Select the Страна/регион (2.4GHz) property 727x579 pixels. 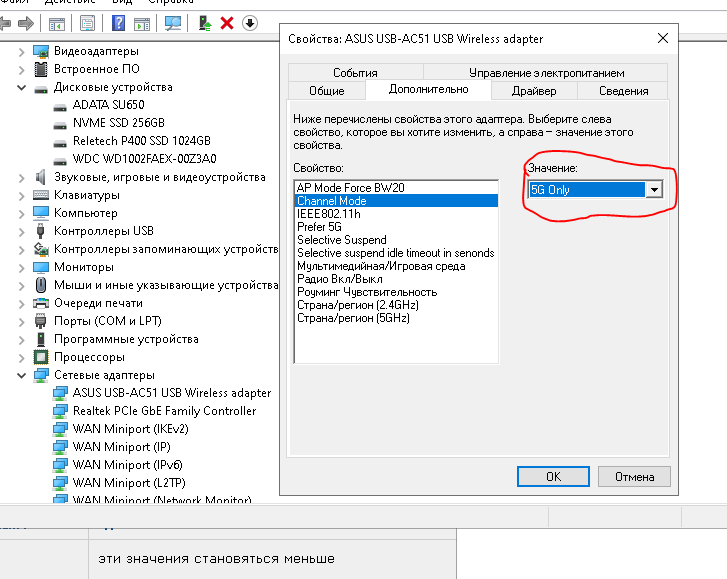pyautogui.click(x=396, y=305)
